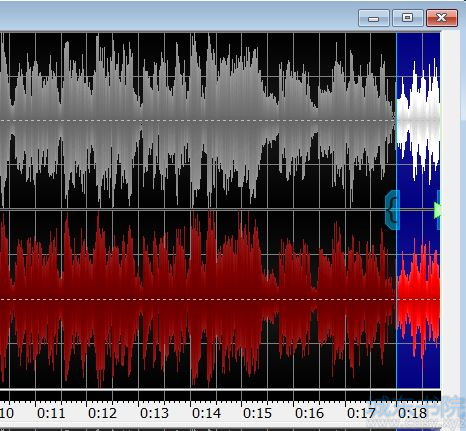The height and width of the screenshot is (431, 466).
Task: Click the blue selection end handle
Action: coord(438,210)
